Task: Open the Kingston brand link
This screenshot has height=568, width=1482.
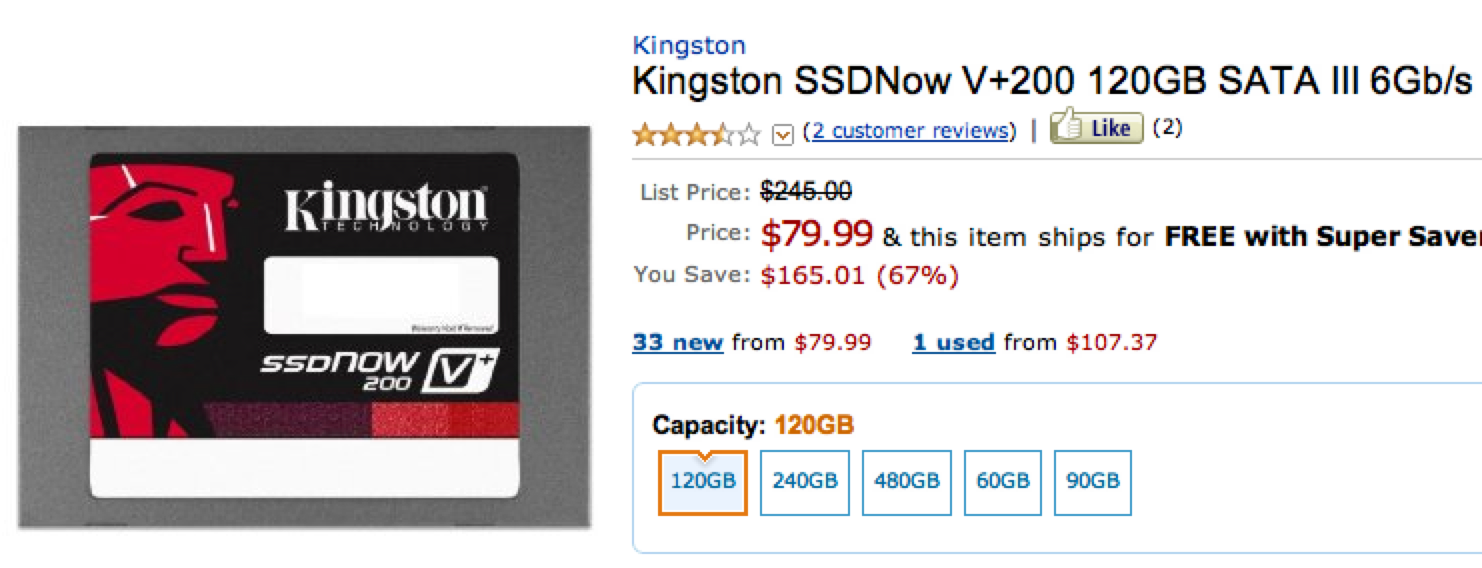Action: (x=689, y=45)
